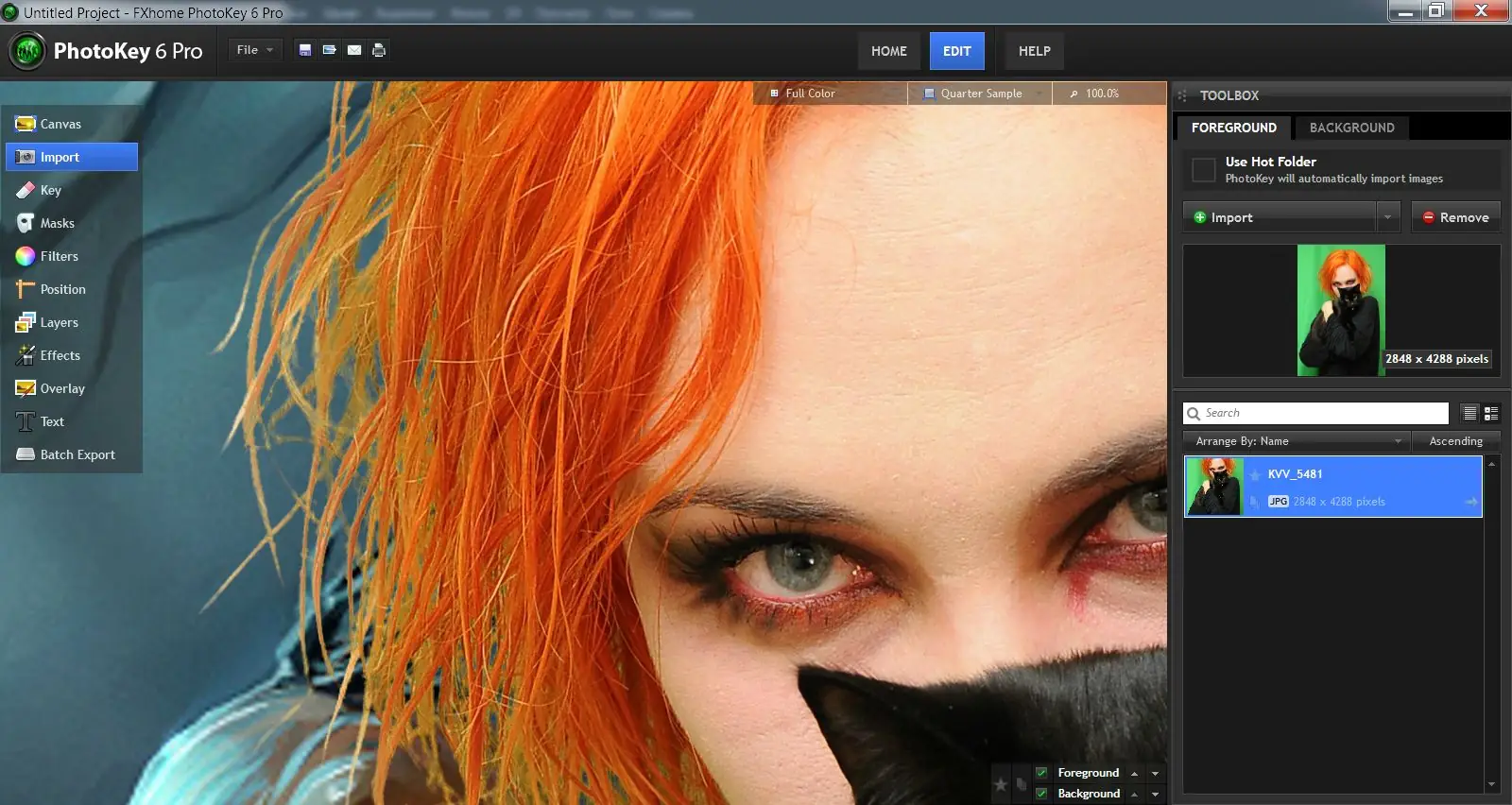Open the Full Color view mode dropdown

832,94
